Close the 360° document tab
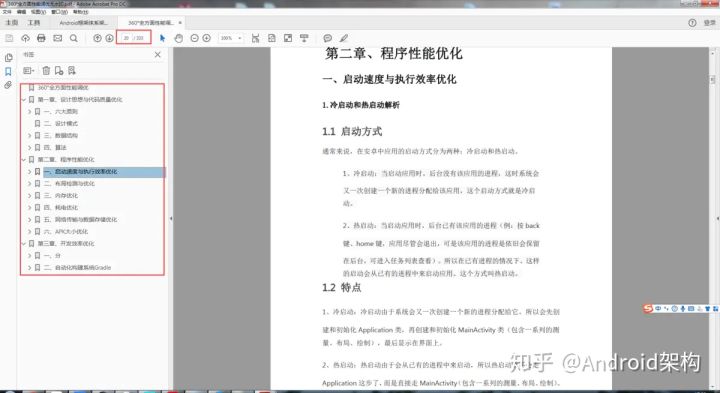 pyautogui.click(x=180, y=22)
